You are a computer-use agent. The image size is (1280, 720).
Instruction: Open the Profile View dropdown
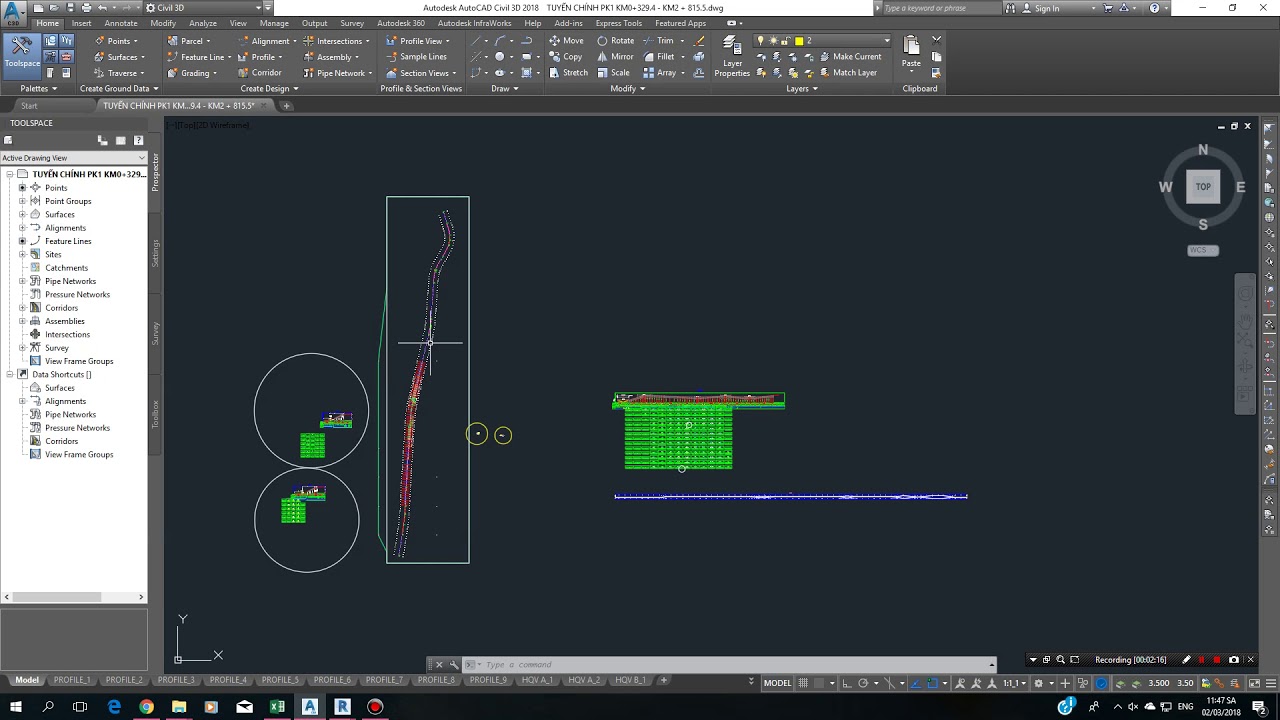pyautogui.click(x=418, y=41)
